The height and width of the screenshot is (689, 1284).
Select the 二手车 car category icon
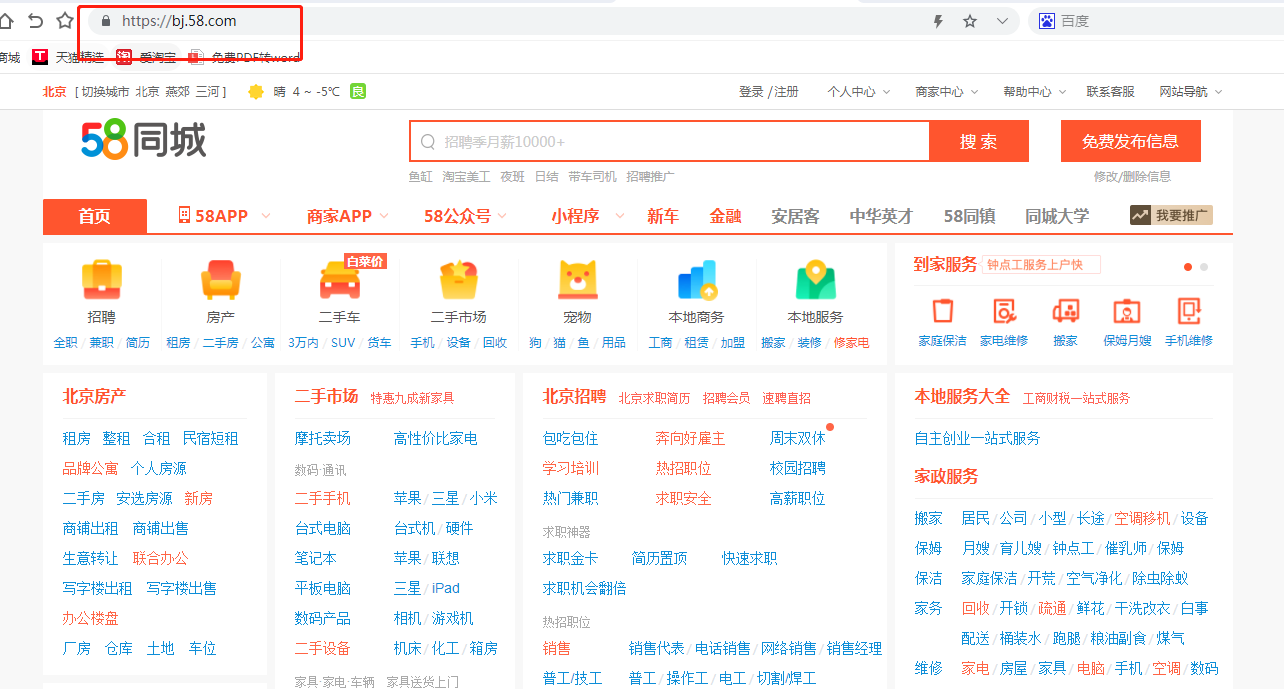tap(339, 280)
